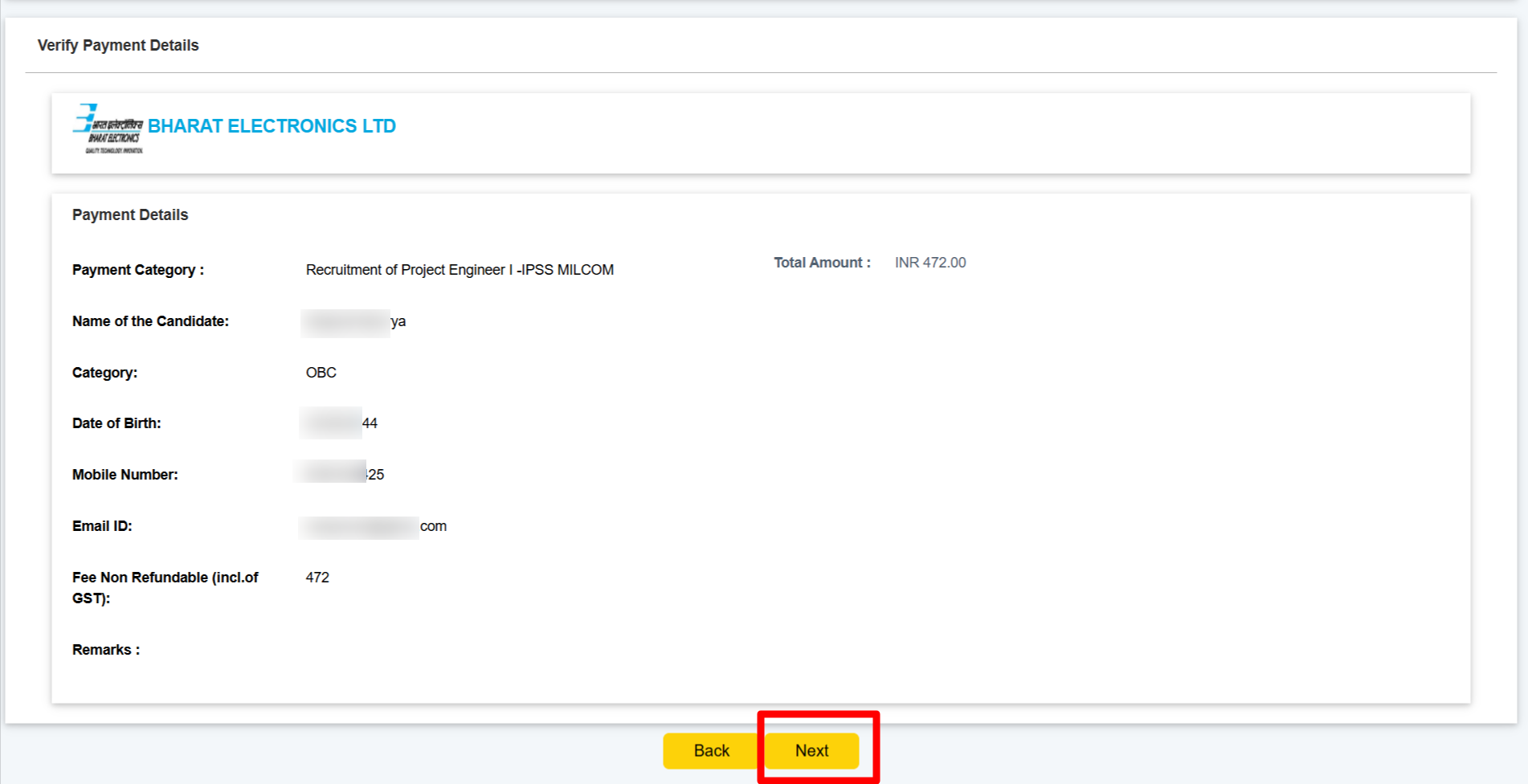Click the INR 472.00 amount value
The image size is (1528, 784).
[x=930, y=263]
